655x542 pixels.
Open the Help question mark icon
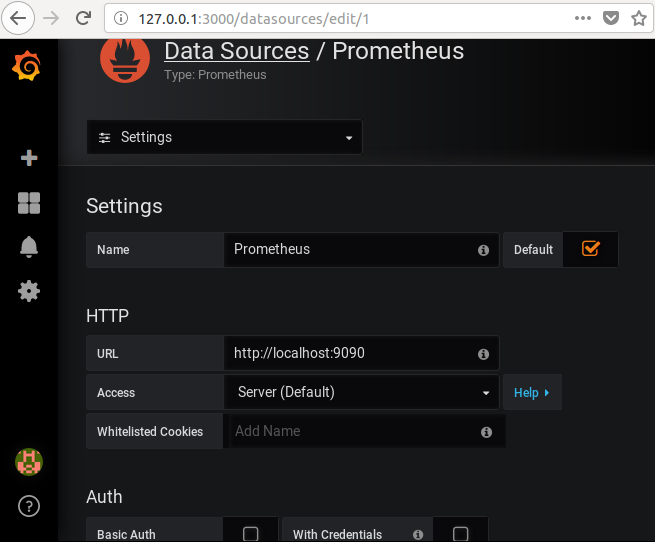(29, 506)
